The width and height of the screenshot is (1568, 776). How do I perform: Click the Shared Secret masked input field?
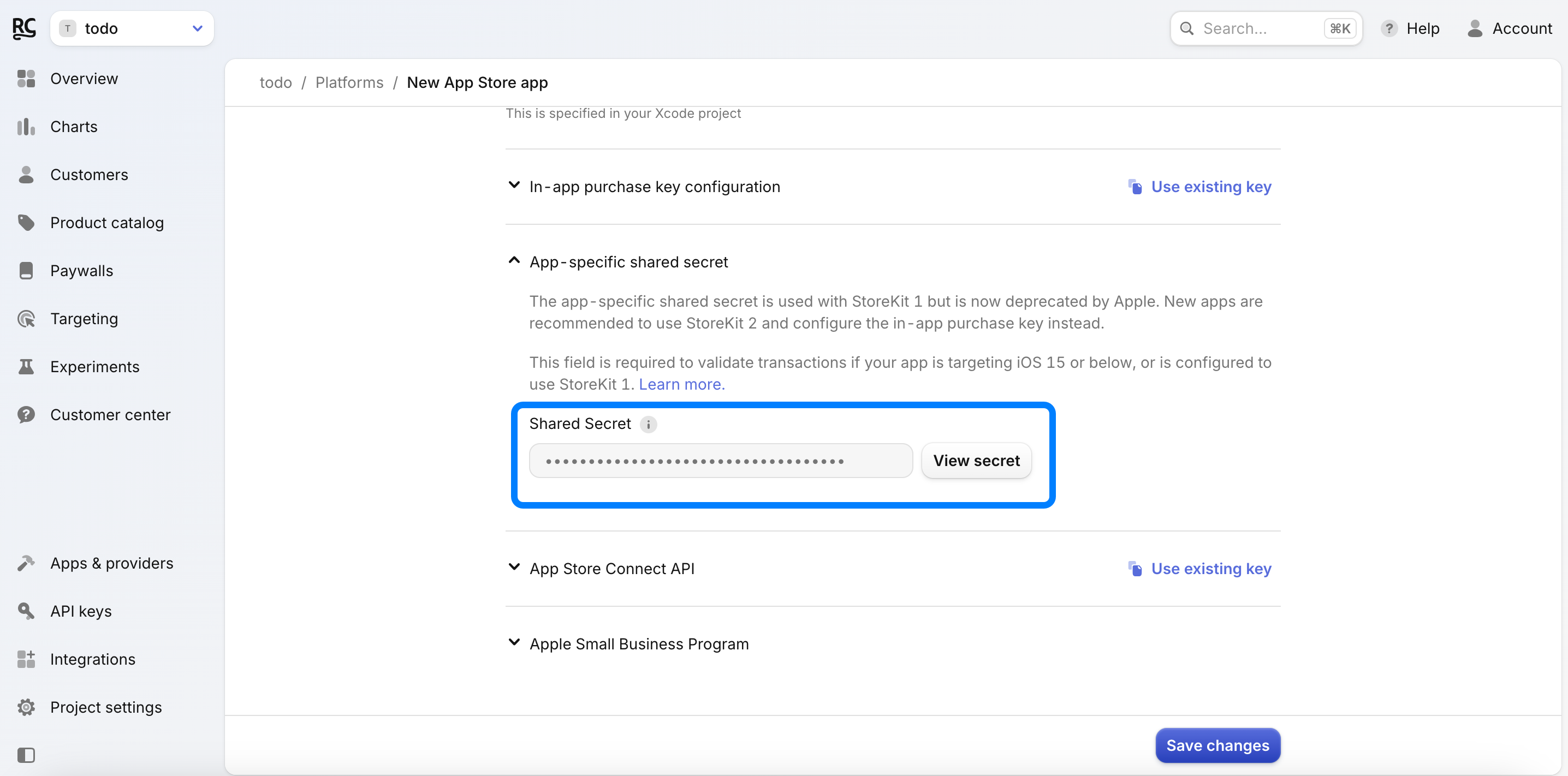(720, 461)
